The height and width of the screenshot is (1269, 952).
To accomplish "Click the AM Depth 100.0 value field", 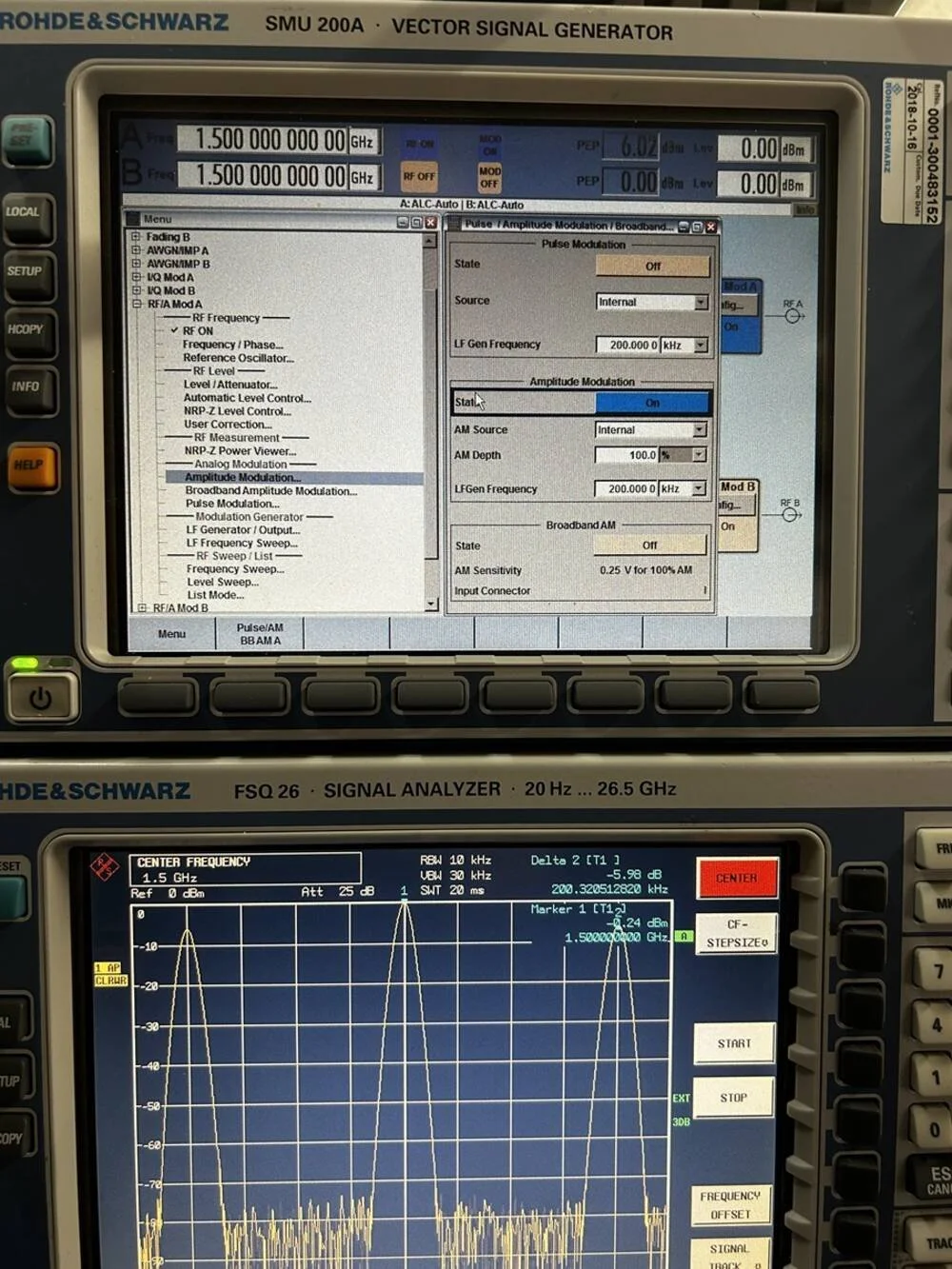I will pos(626,455).
